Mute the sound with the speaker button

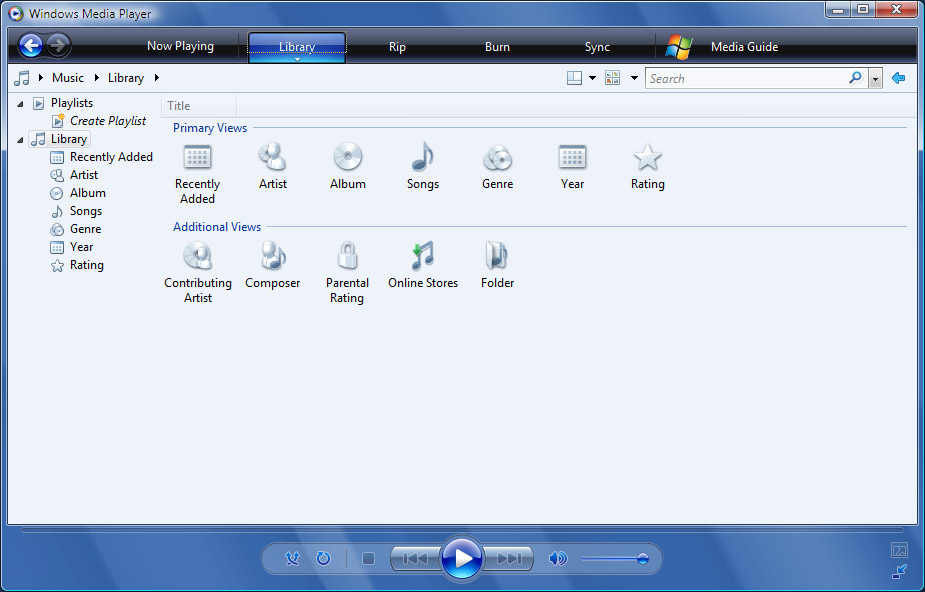pyautogui.click(x=557, y=559)
